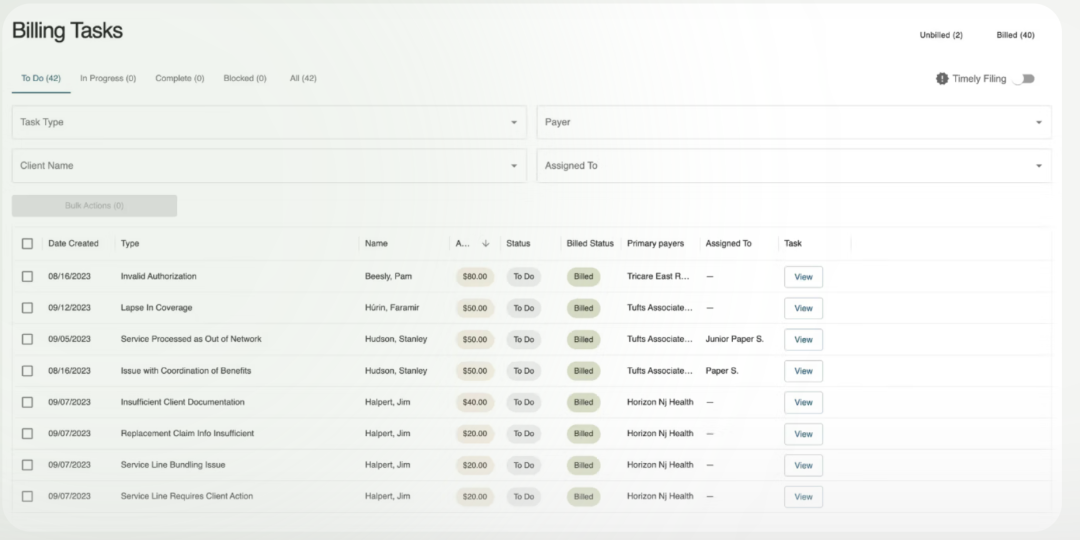Click the Type column header

pyautogui.click(x=129, y=243)
